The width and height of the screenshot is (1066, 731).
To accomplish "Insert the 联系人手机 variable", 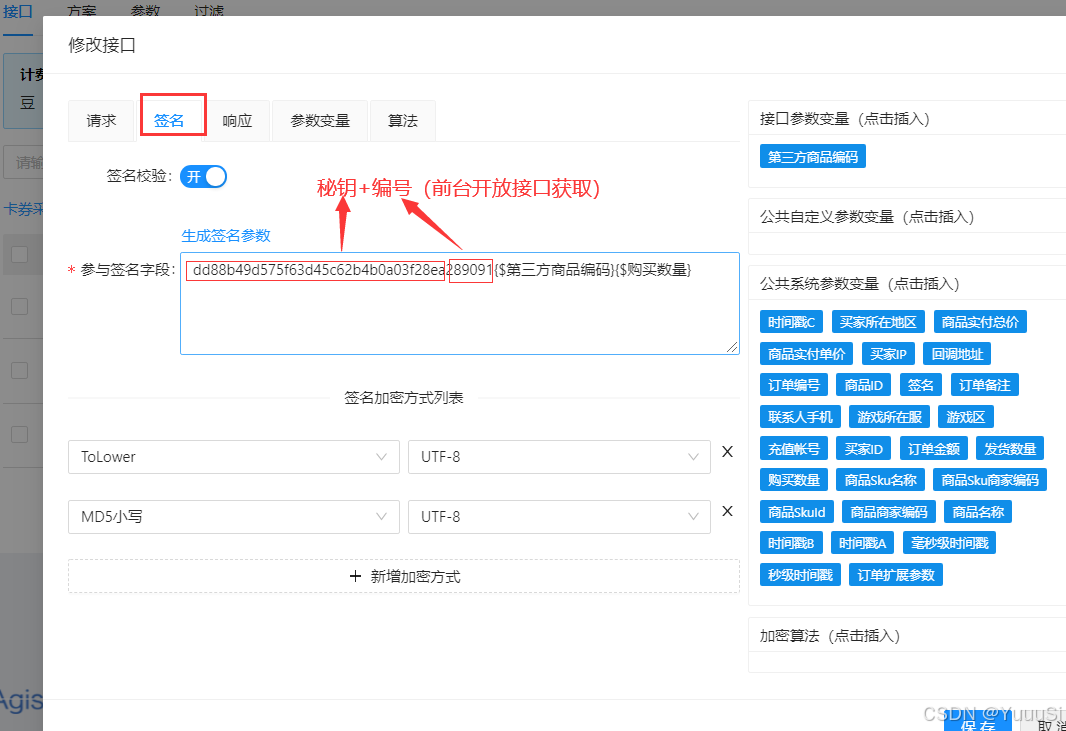I will pos(800,417).
